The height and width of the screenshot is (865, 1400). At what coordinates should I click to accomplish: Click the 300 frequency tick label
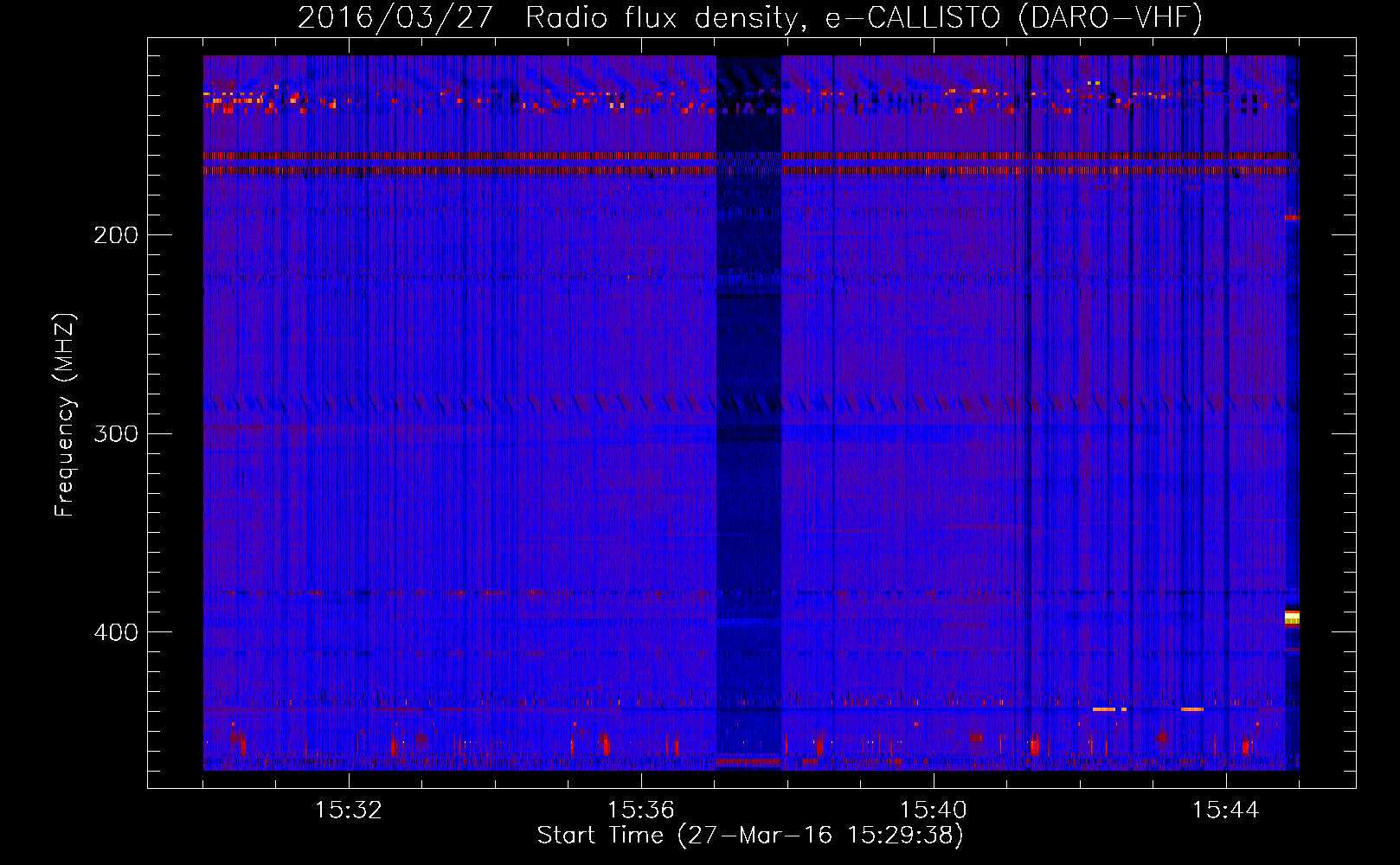116,433
